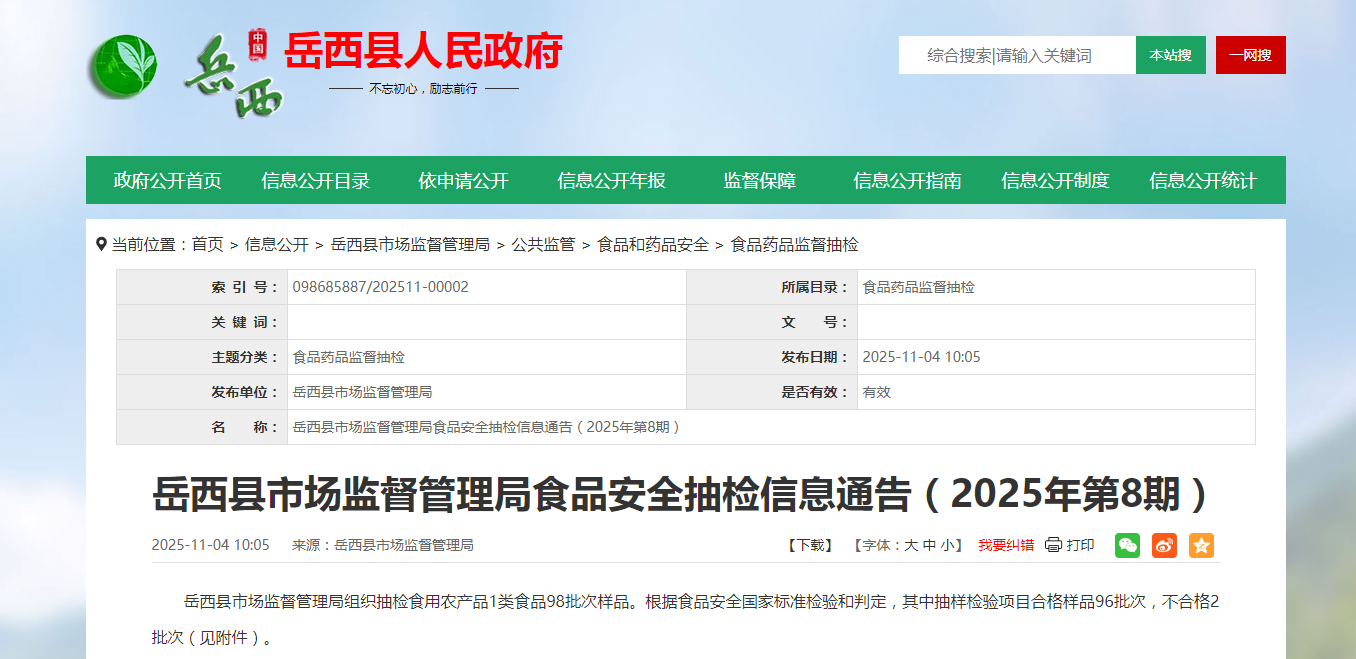The width and height of the screenshot is (1356, 659).
Task: Set font size to large (大)
Action: [911, 545]
